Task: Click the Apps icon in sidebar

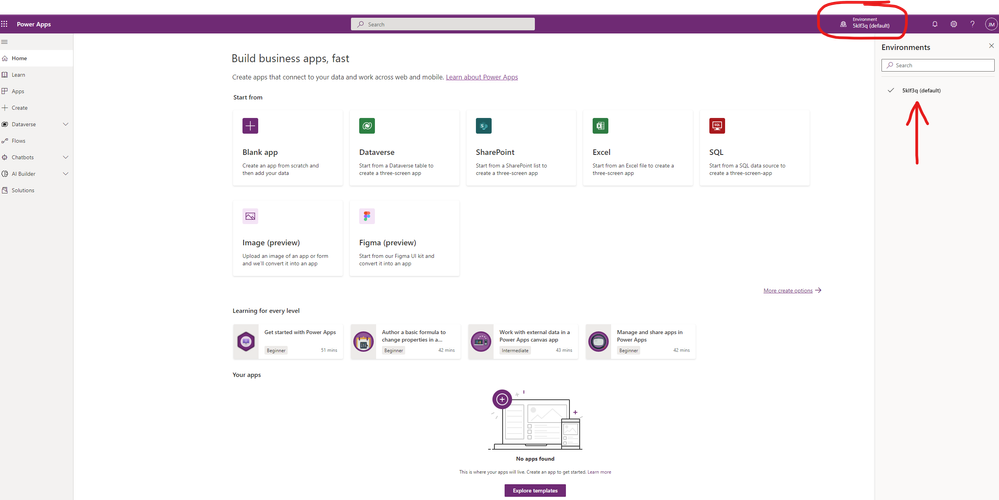Action: pos(4,91)
